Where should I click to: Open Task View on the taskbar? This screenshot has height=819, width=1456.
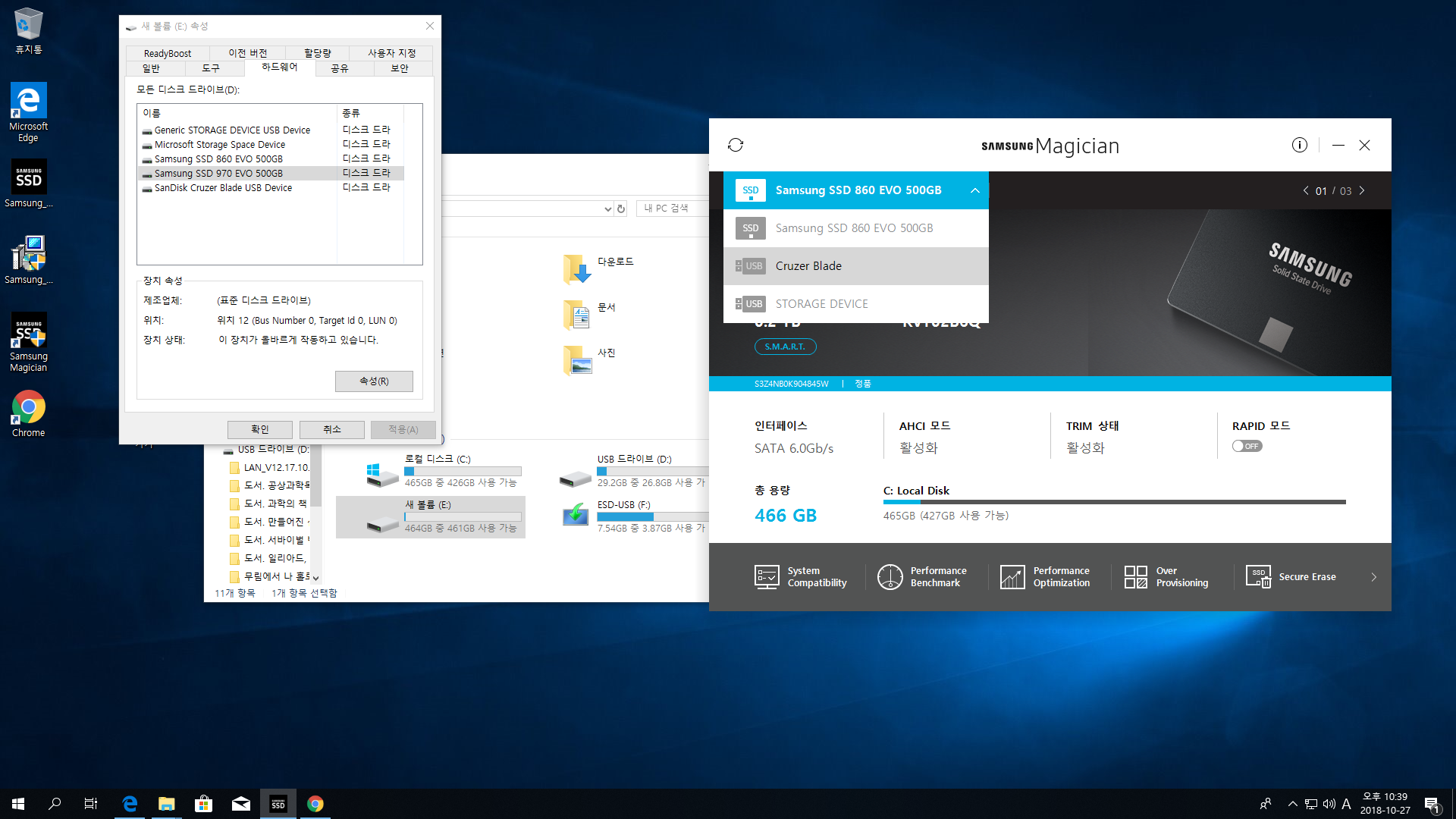[91, 804]
